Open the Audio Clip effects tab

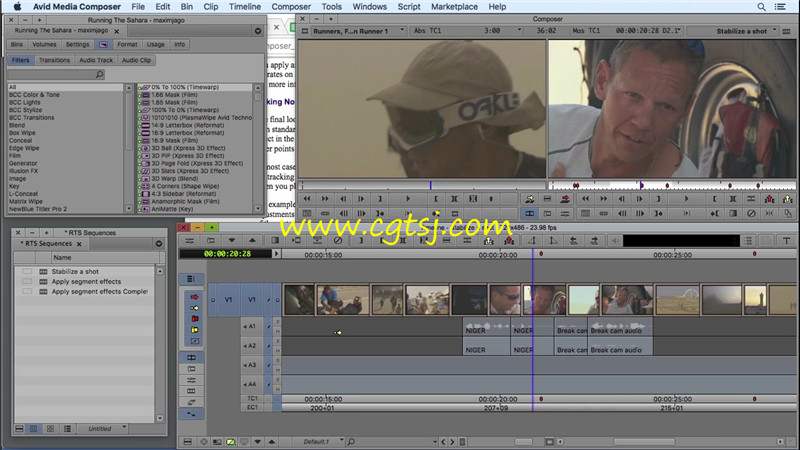[136, 60]
